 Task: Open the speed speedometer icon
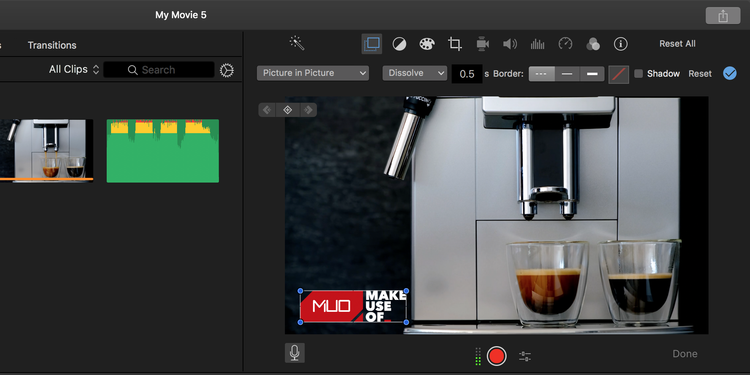(x=565, y=44)
